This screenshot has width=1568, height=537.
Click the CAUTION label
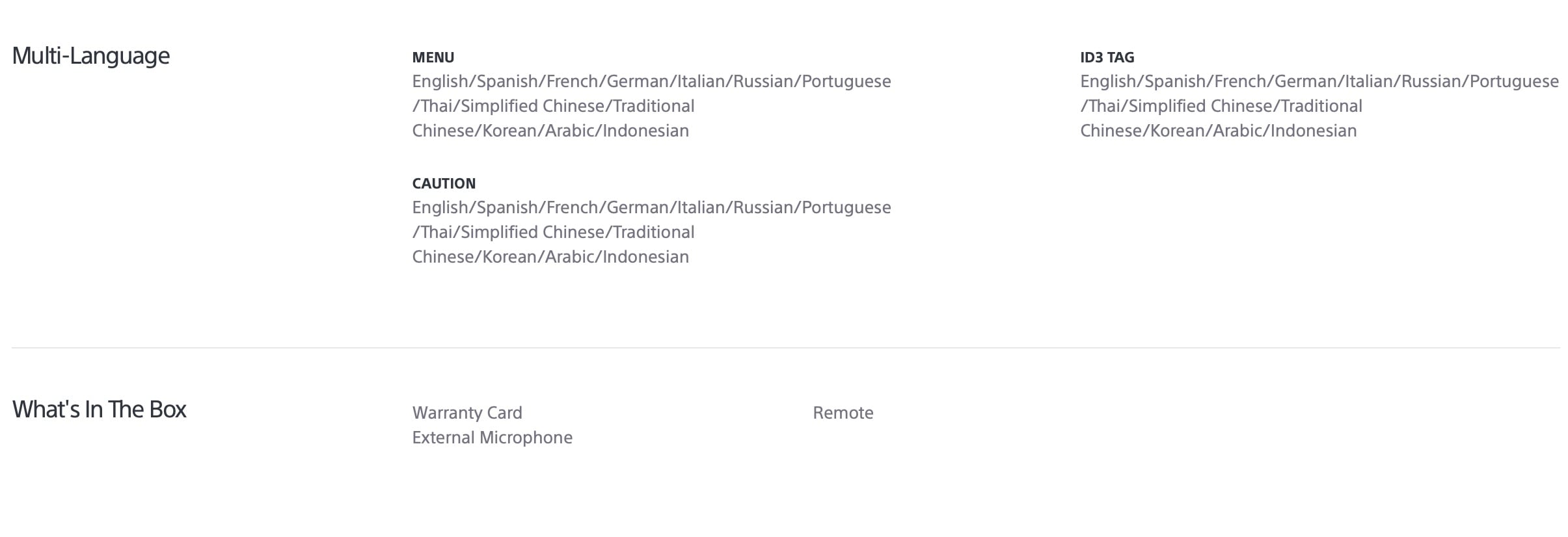[x=444, y=183]
